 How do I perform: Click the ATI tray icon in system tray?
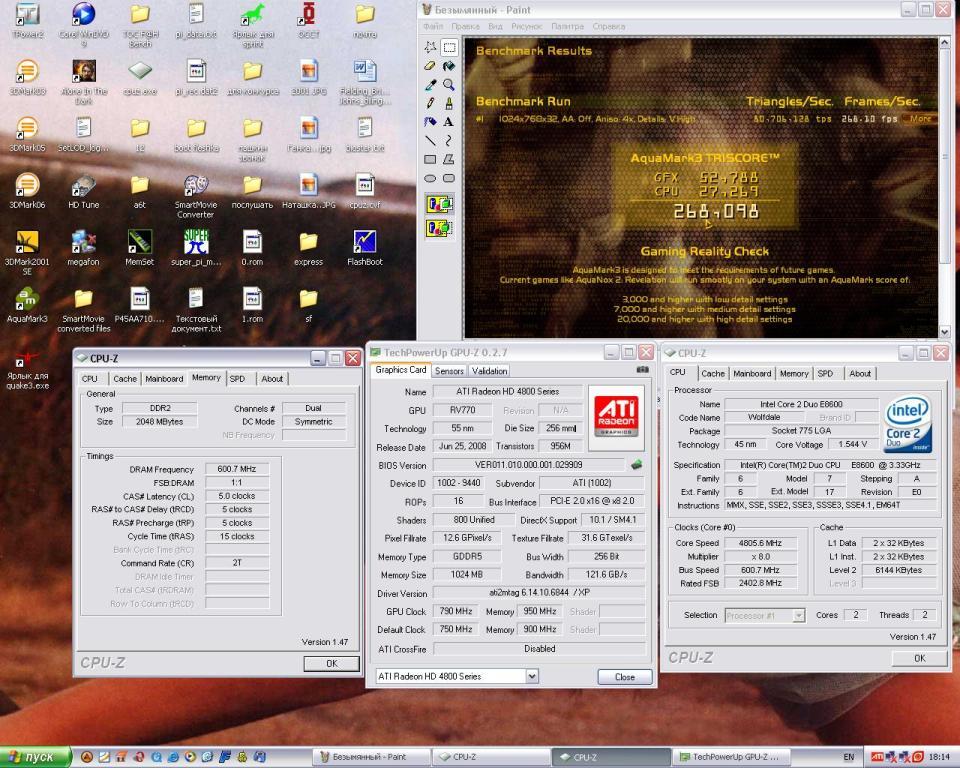[877, 757]
